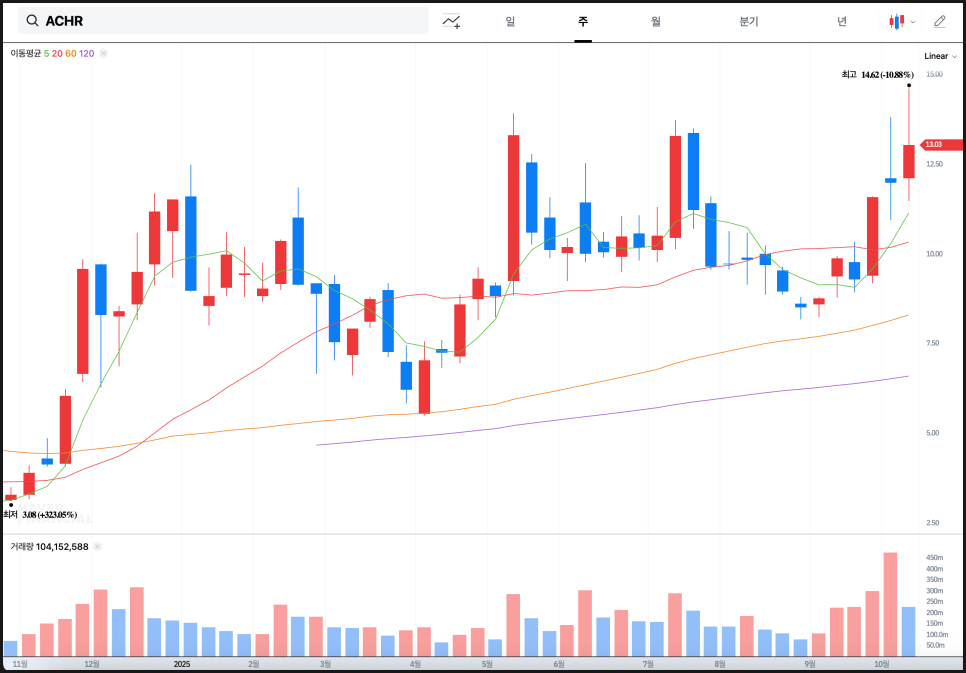The width and height of the screenshot is (966, 673).
Task: Open the add indicator chart icon
Action: point(452,21)
